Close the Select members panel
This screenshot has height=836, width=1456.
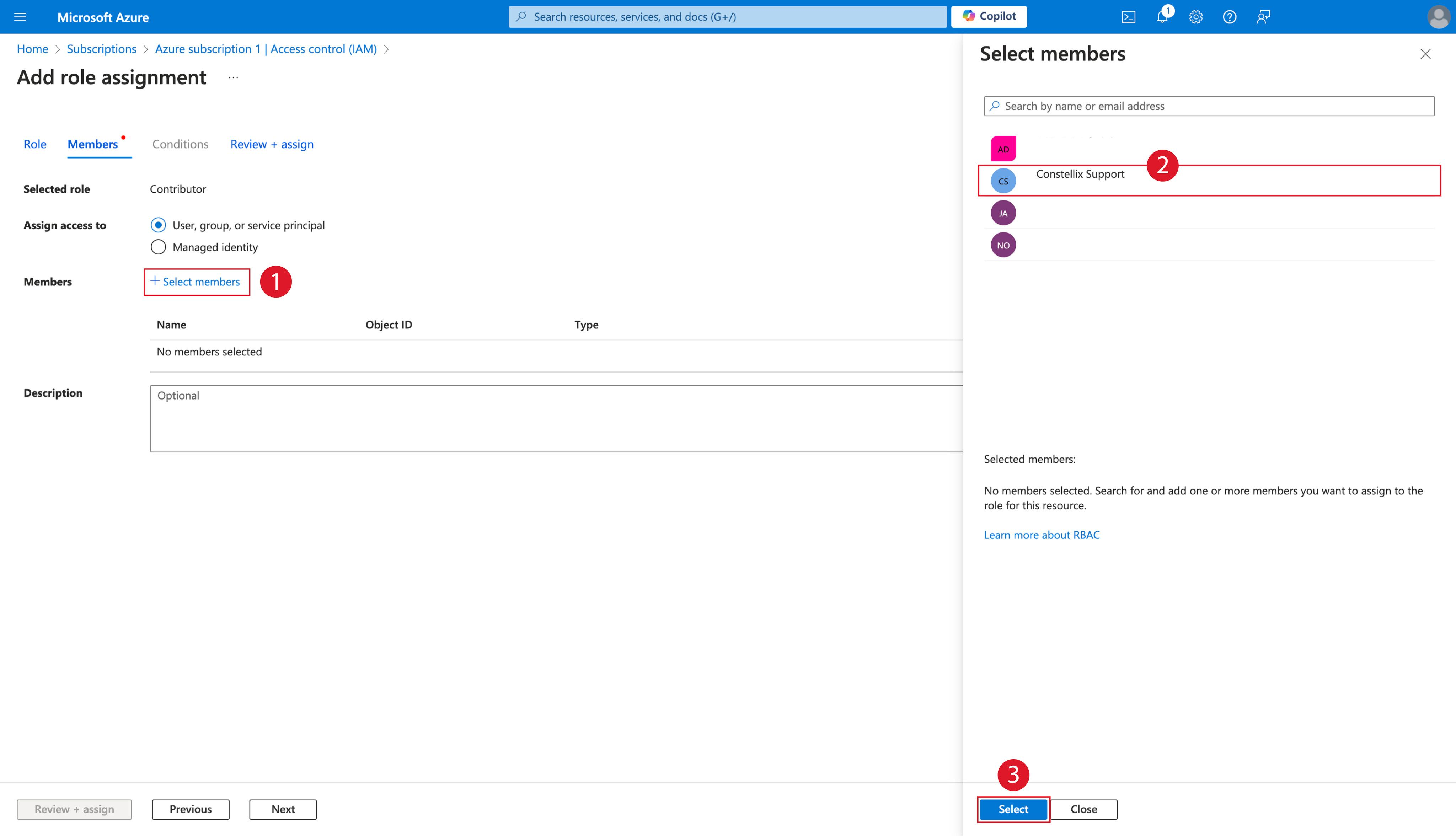pyautogui.click(x=1425, y=54)
